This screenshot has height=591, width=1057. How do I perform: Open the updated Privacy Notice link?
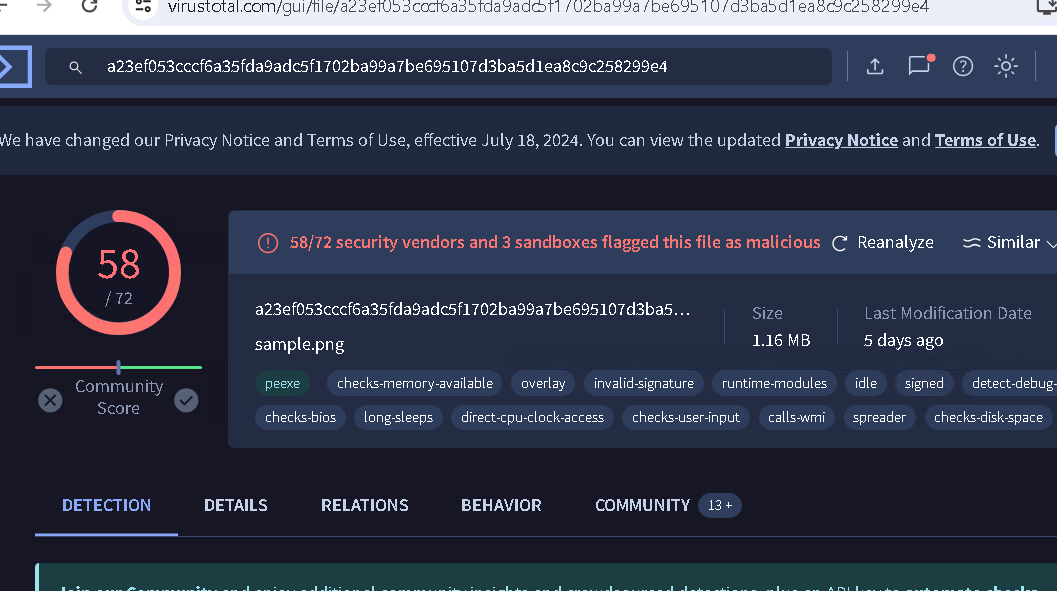pos(841,140)
